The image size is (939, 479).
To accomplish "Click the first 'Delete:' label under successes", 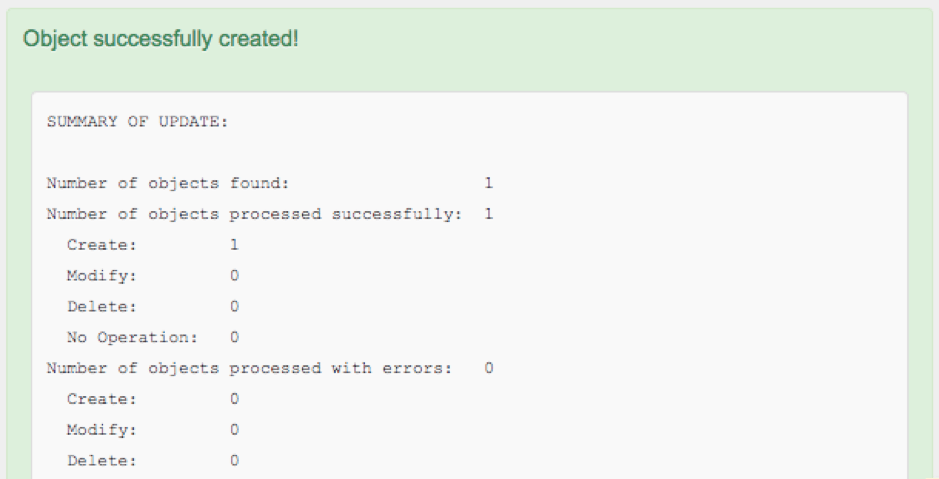I will (x=102, y=307).
